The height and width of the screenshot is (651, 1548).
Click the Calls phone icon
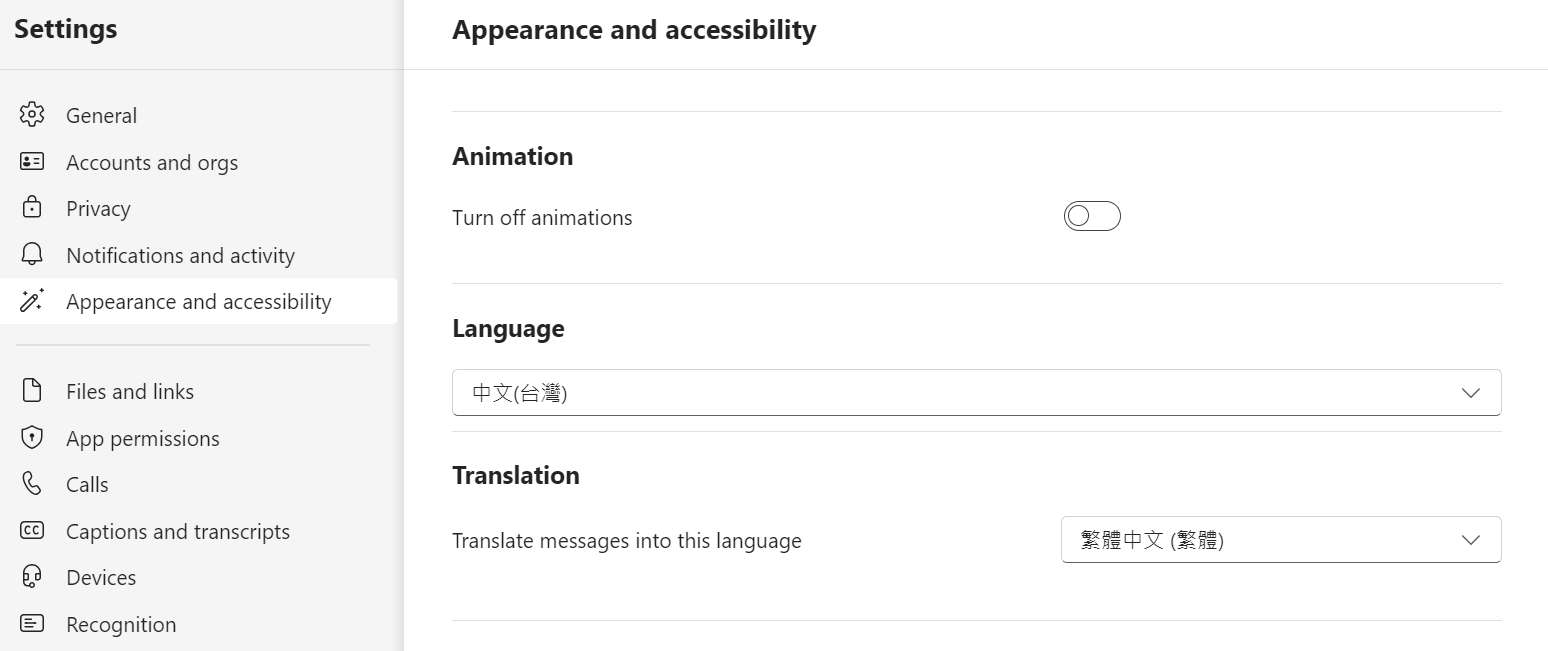click(32, 484)
